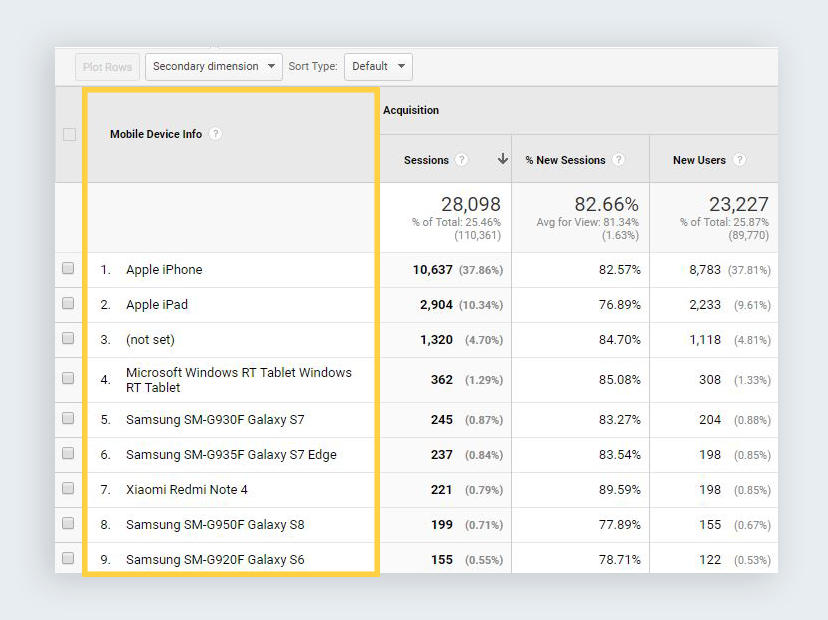Check the Apple iPad row checkbox
Screen dimensions: 828x620
[x=68, y=303]
